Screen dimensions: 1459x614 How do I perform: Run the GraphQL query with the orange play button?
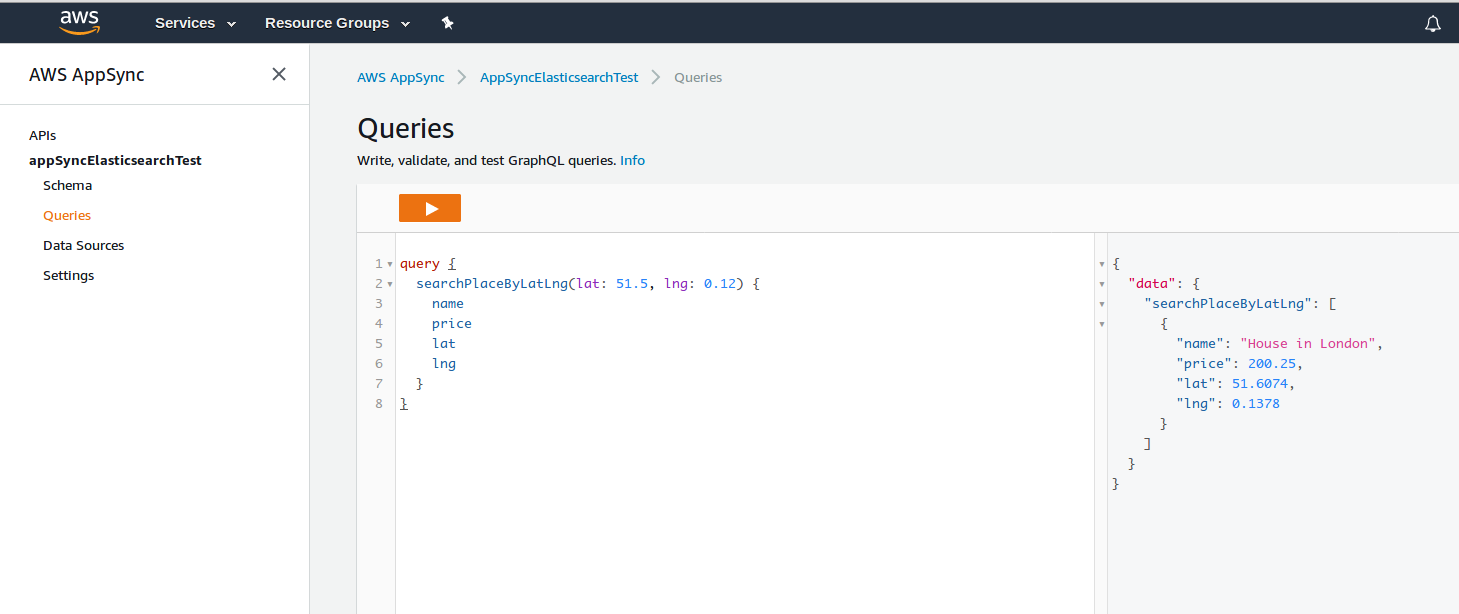430,208
